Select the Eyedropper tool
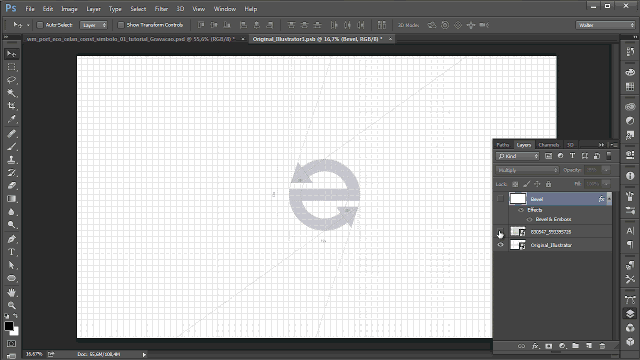 (x=11, y=119)
